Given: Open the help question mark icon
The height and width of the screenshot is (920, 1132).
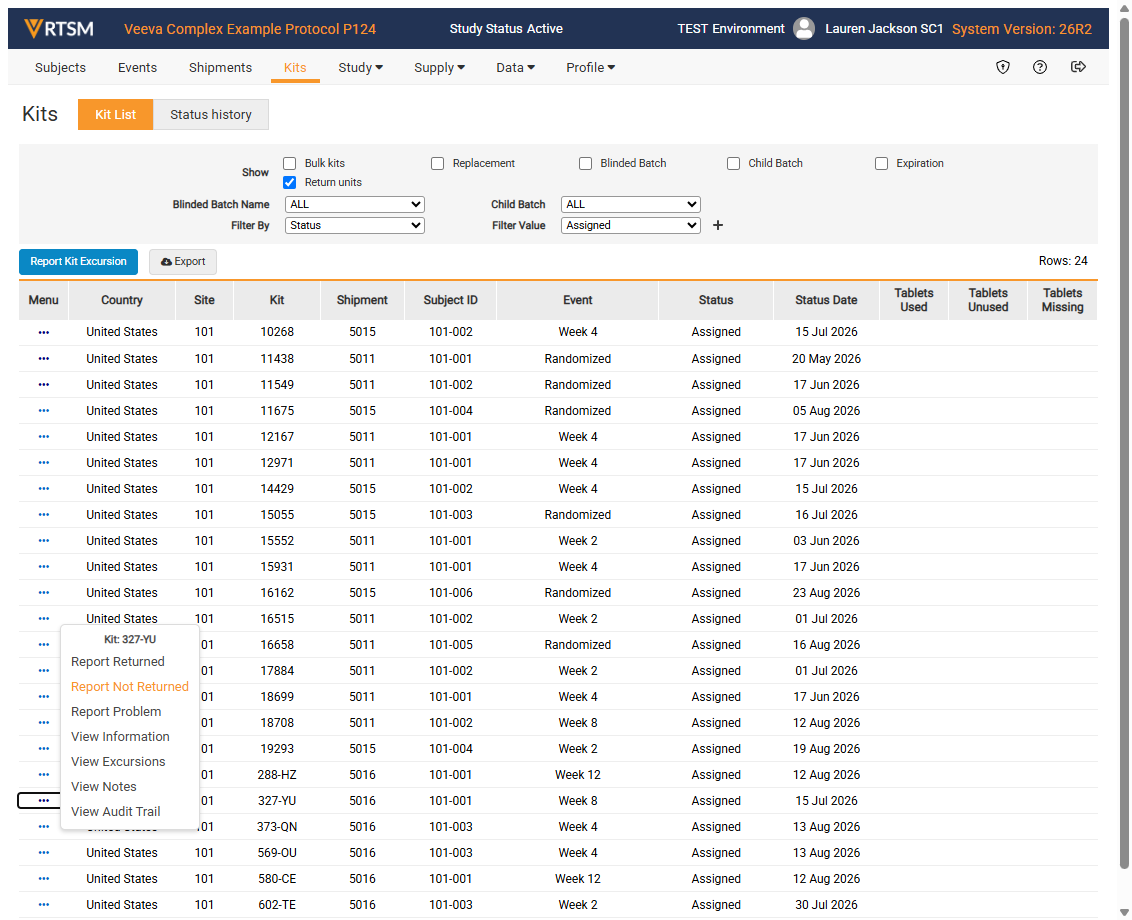Looking at the screenshot, I should point(1040,67).
